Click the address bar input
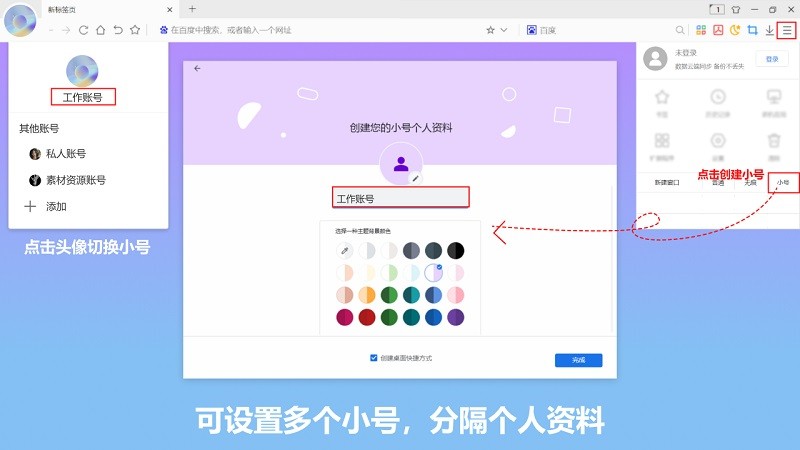Image resolution: width=800 pixels, height=450 pixels. (x=321, y=30)
